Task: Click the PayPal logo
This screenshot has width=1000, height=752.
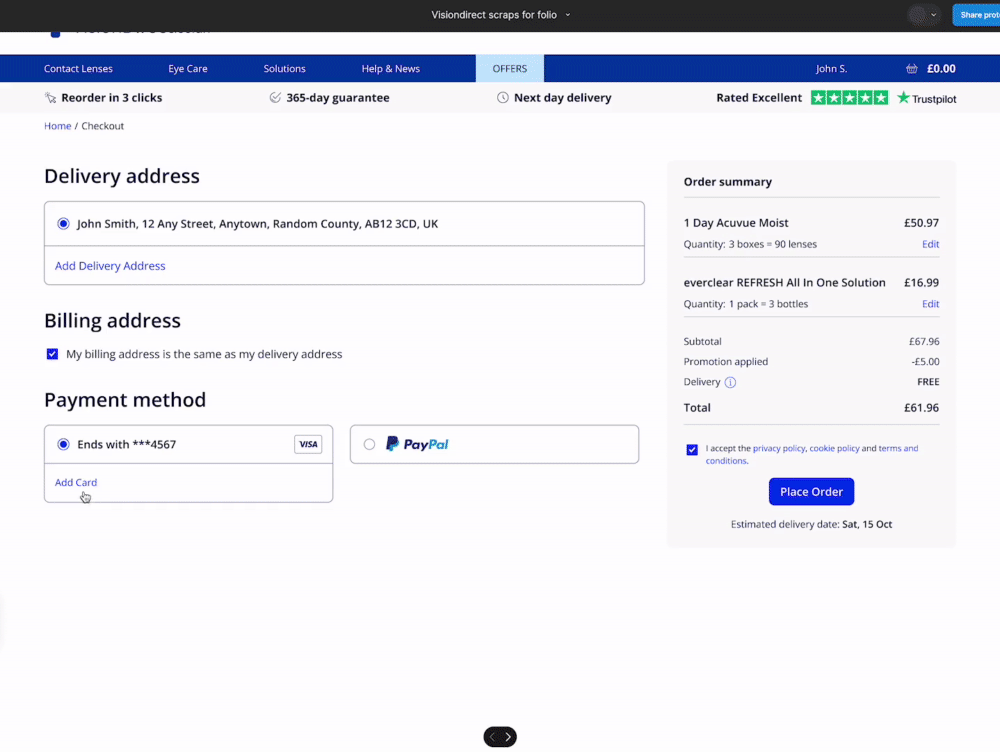Action: [x=417, y=444]
